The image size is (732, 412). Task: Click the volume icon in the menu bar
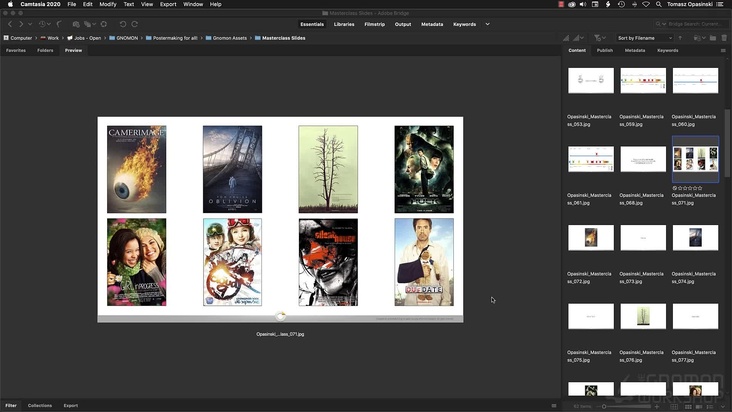click(583, 4)
